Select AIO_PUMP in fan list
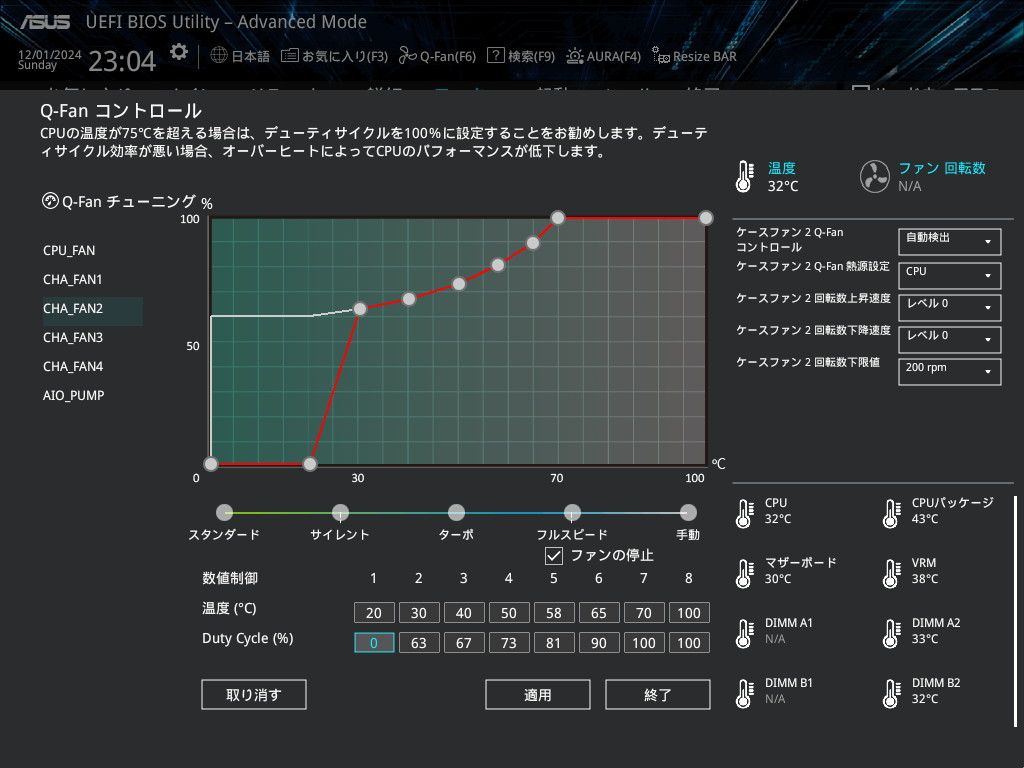 click(73, 395)
